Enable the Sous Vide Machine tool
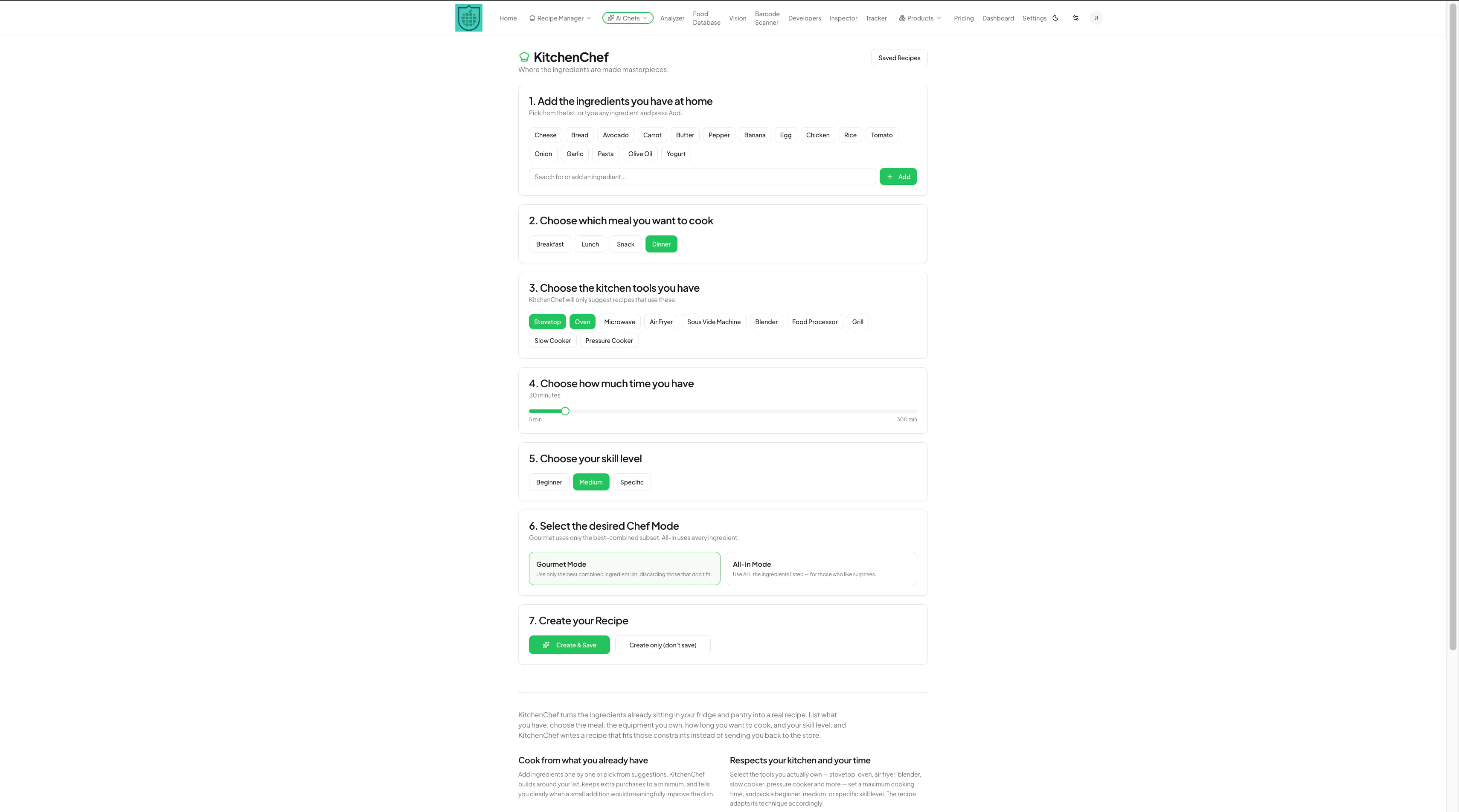Screen dimensions: 1459x812 (714, 322)
